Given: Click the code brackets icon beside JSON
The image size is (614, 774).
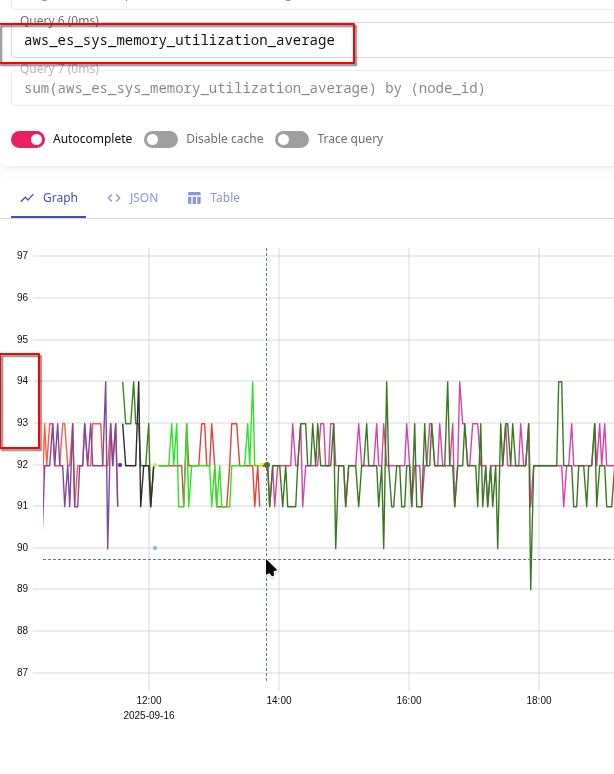Looking at the screenshot, I should [x=114, y=198].
